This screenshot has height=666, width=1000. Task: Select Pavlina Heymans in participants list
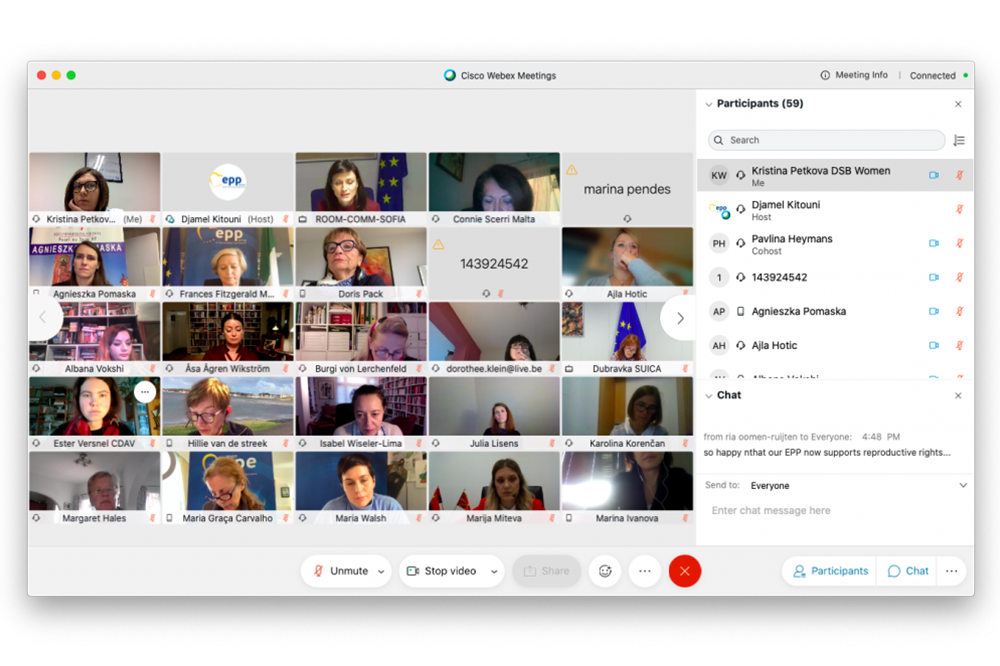pyautogui.click(x=835, y=244)
